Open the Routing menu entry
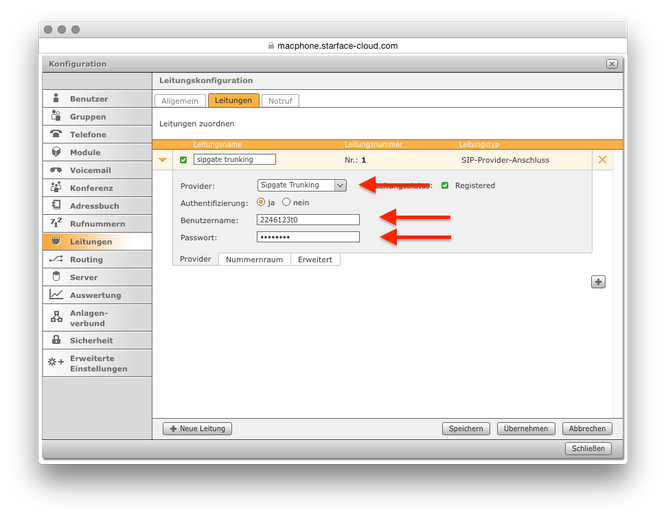 97,259
